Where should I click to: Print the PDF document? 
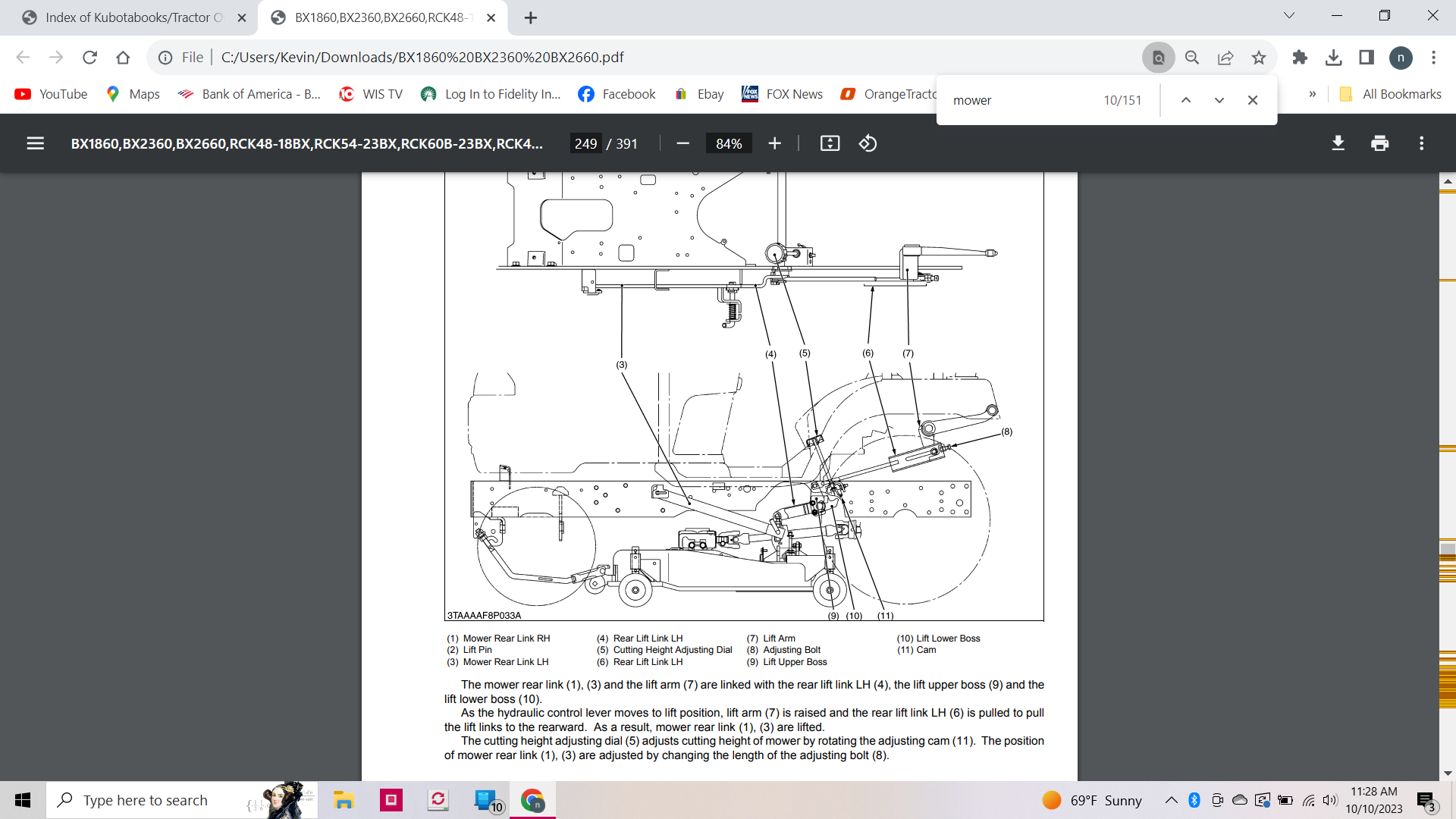coord(1379,143)
